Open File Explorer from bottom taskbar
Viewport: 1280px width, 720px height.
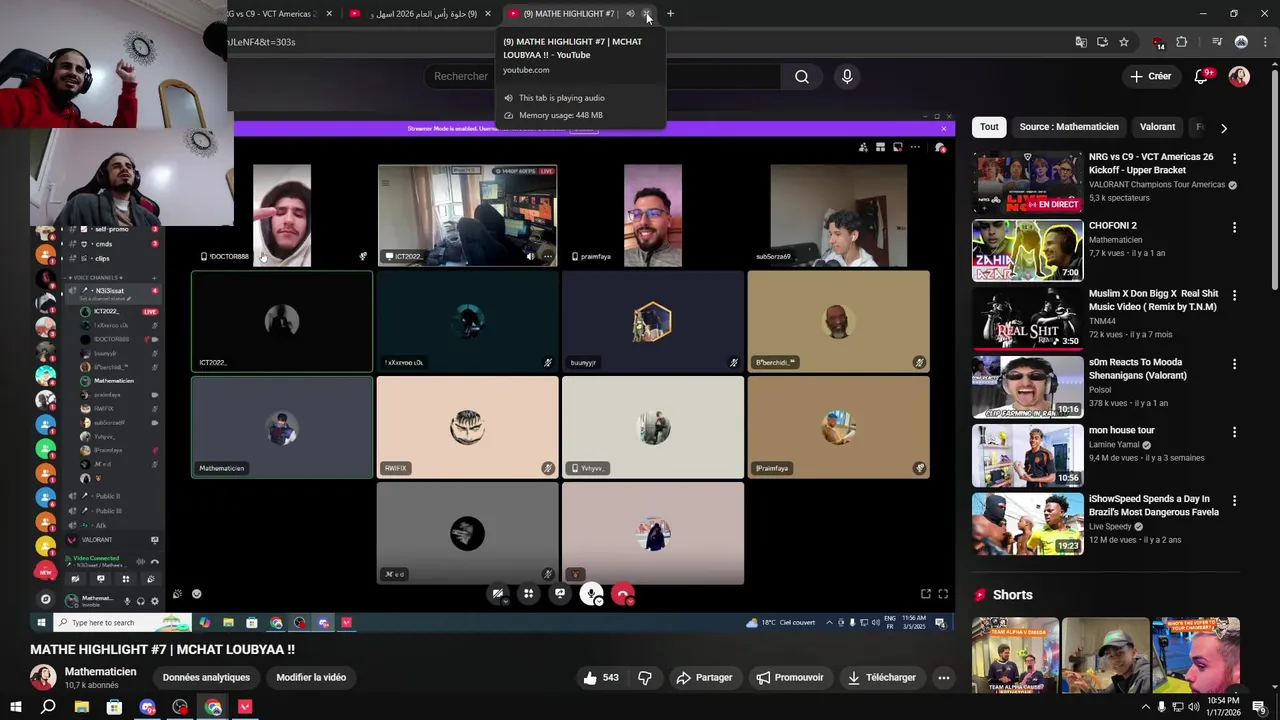tap(81, 707)
